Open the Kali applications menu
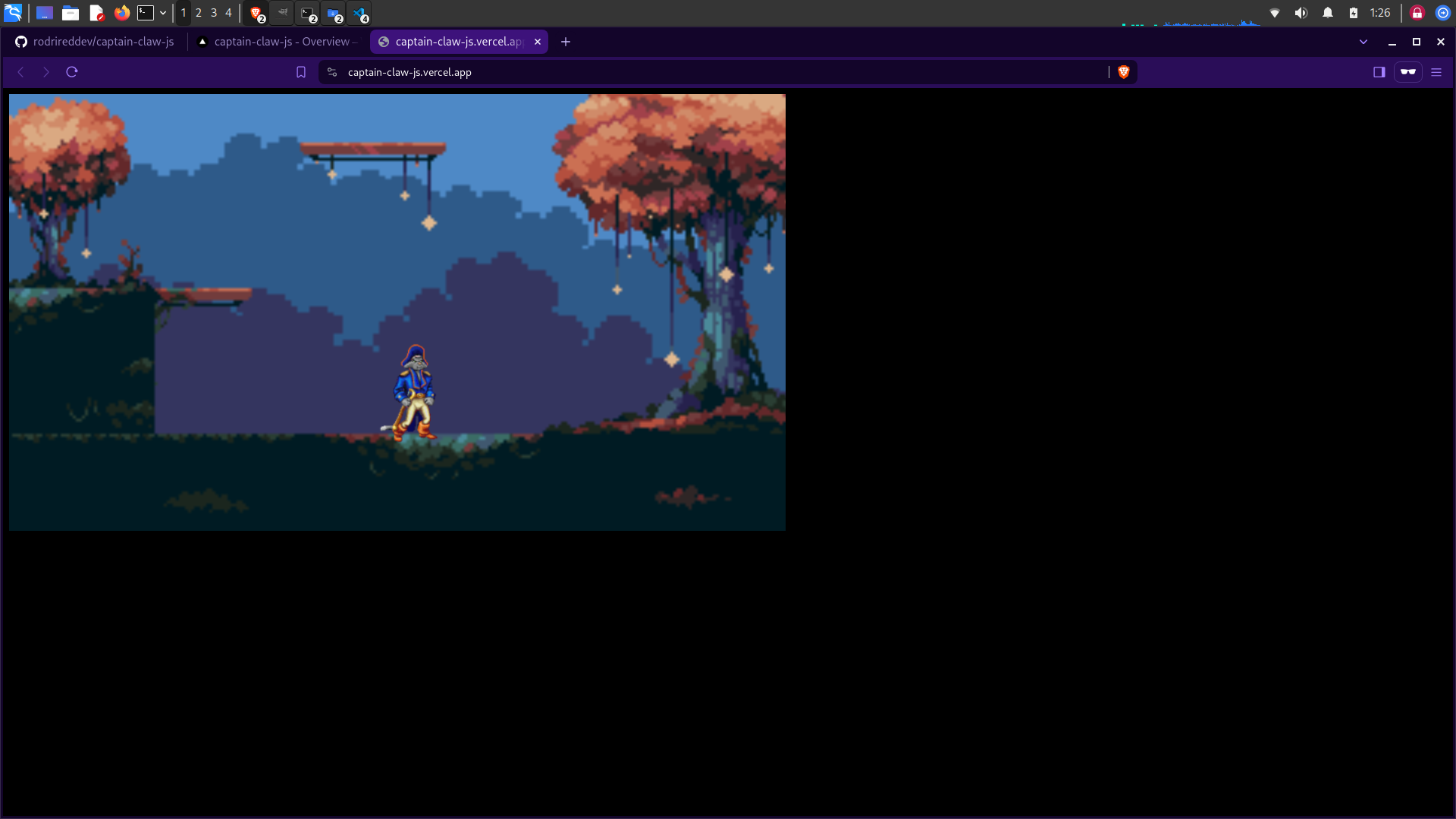The image size is (1456, 819). click(x=13, y=13)
